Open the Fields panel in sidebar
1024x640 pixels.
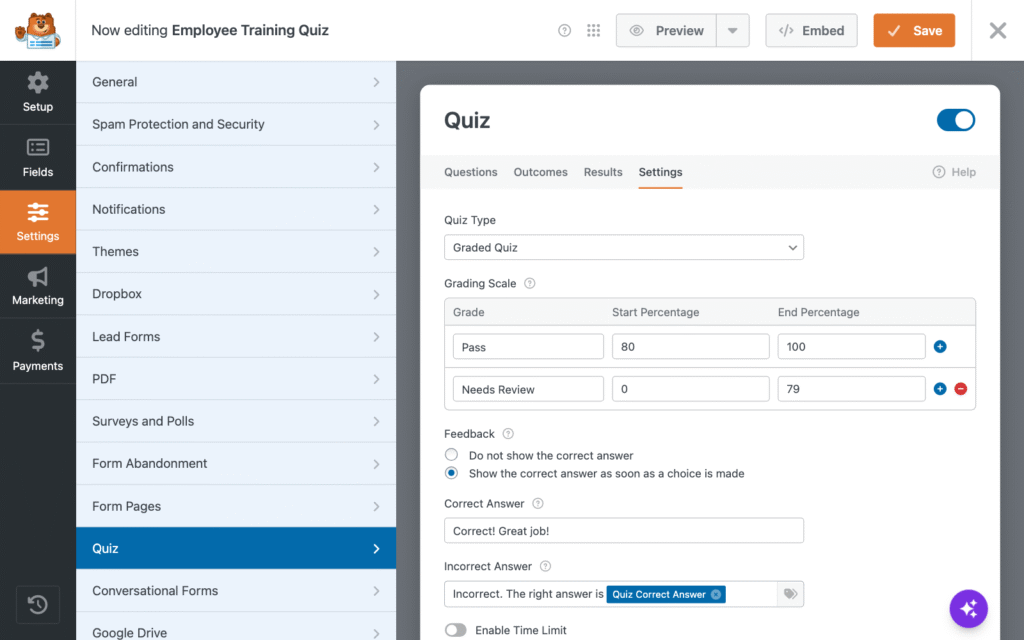37,157
